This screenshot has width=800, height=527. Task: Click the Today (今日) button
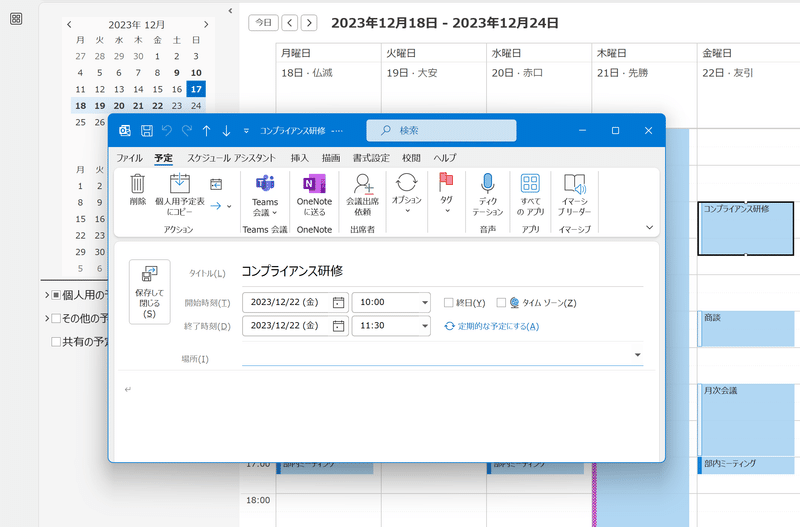pos(263,23)
